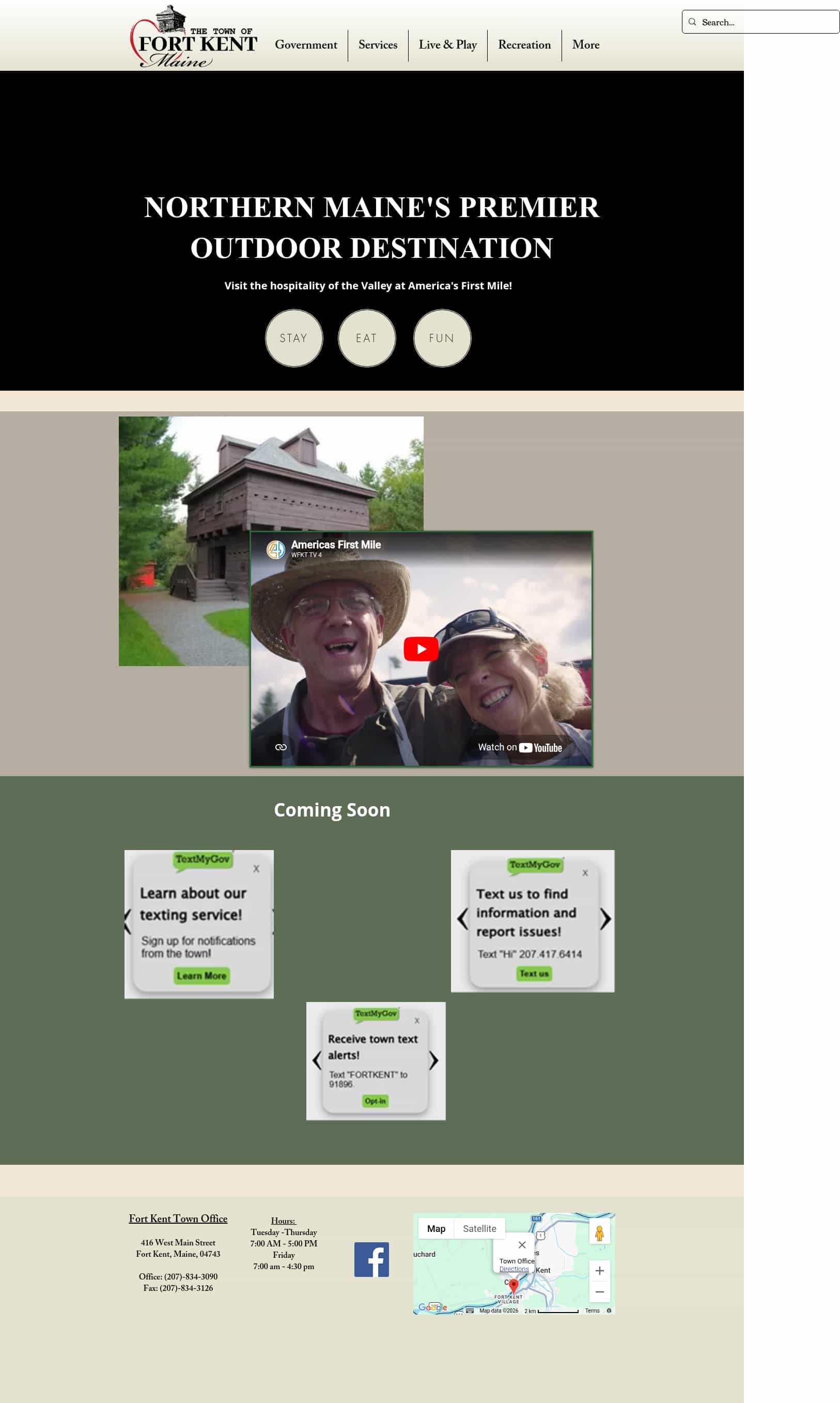Select the EAT circle button
Viewport: 840px width, 1403px height.
(367, 338)
